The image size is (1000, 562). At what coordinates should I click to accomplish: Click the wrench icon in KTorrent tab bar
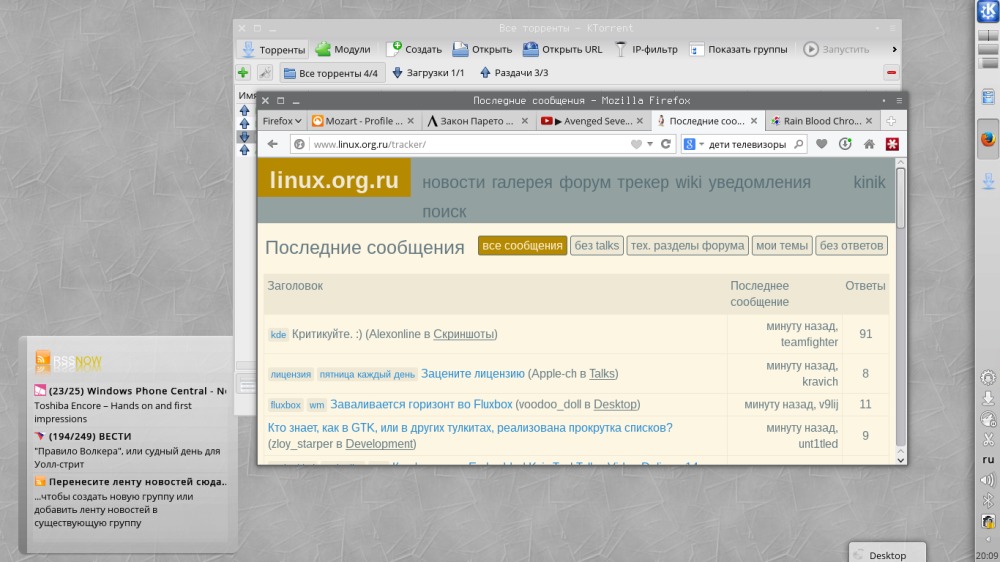pyautogui.click(x=265, y=73)
